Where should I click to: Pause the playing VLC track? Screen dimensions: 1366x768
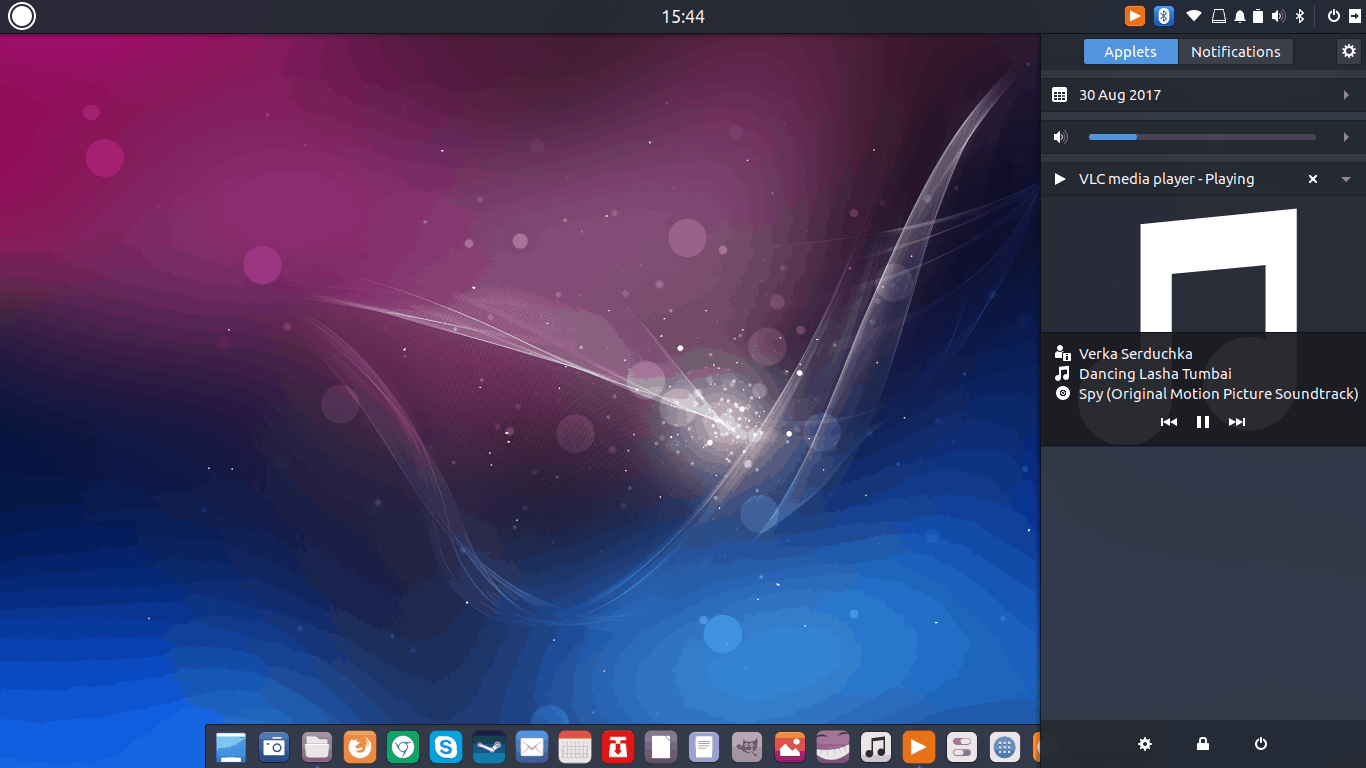pyautogui.click(x=1203, y=422)
